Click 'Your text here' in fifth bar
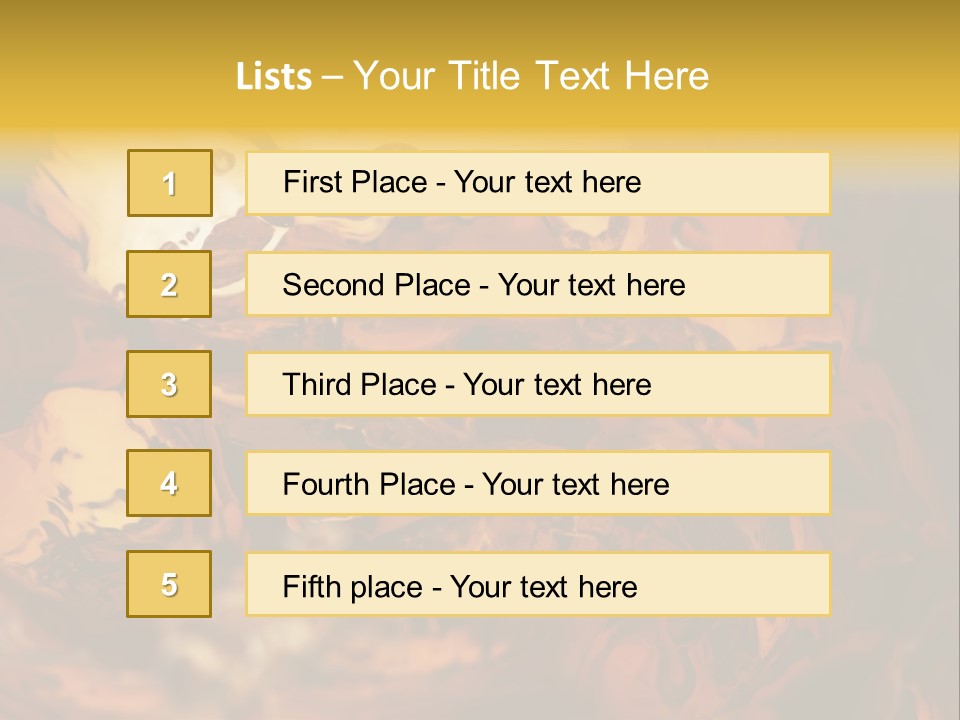Screen dimensions: 960x720 (x=544, y=587)
